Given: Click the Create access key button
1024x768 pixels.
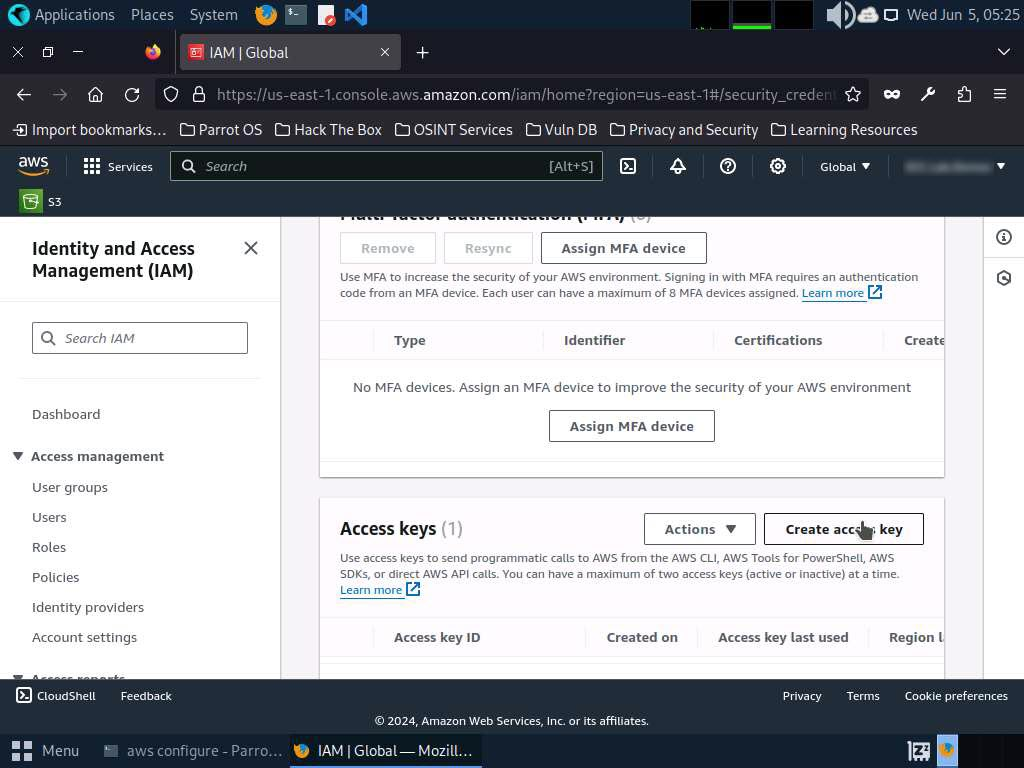Looking at the screenshot, I should point(843,529).
